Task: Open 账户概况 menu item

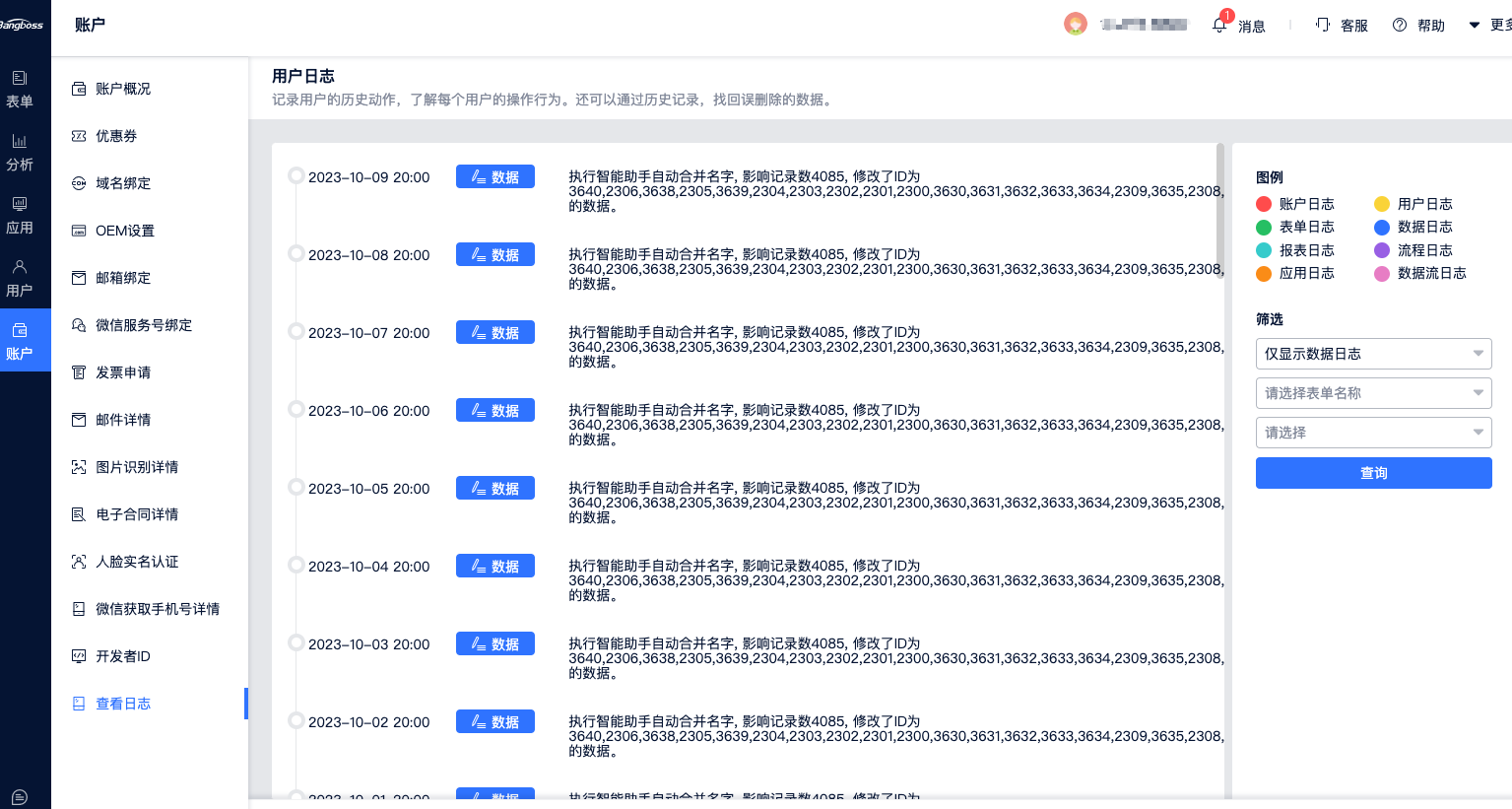Action: pos(123,89)
